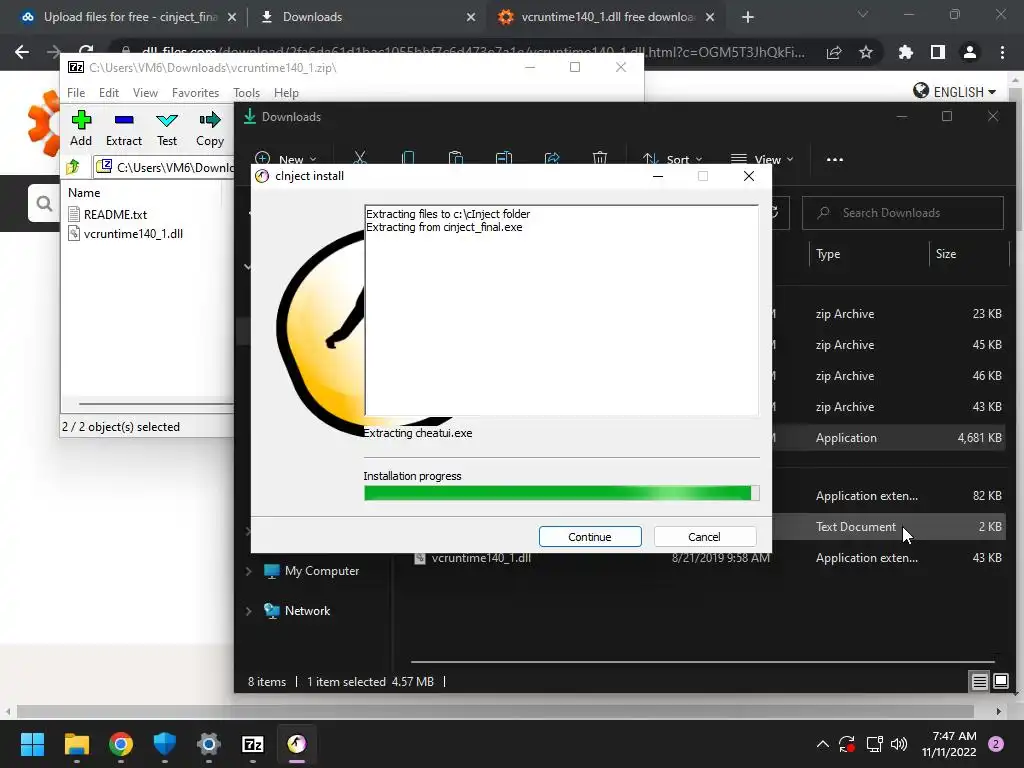Go up one folder in 7-Zip

coord(73,167)
